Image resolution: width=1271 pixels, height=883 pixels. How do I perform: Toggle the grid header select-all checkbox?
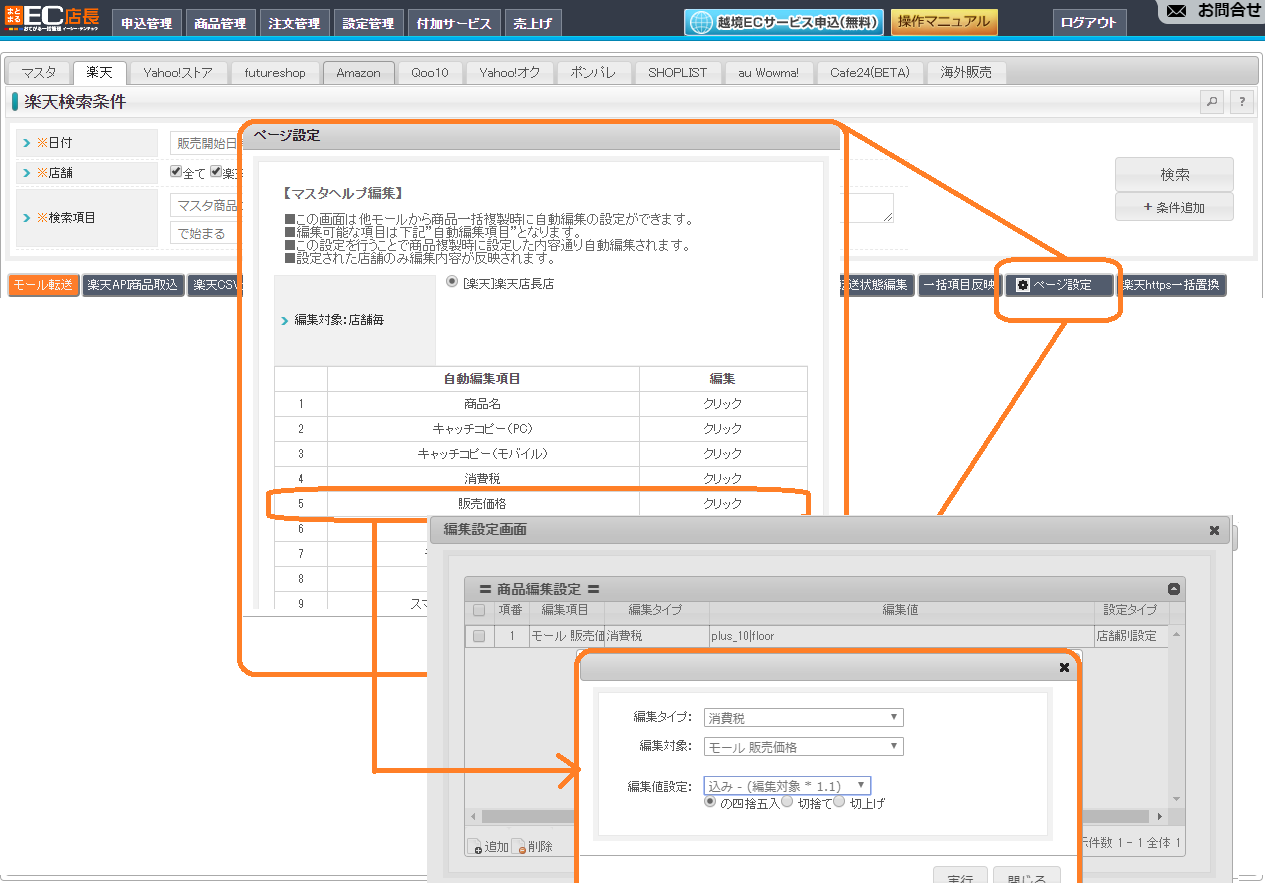pos(479,610)
